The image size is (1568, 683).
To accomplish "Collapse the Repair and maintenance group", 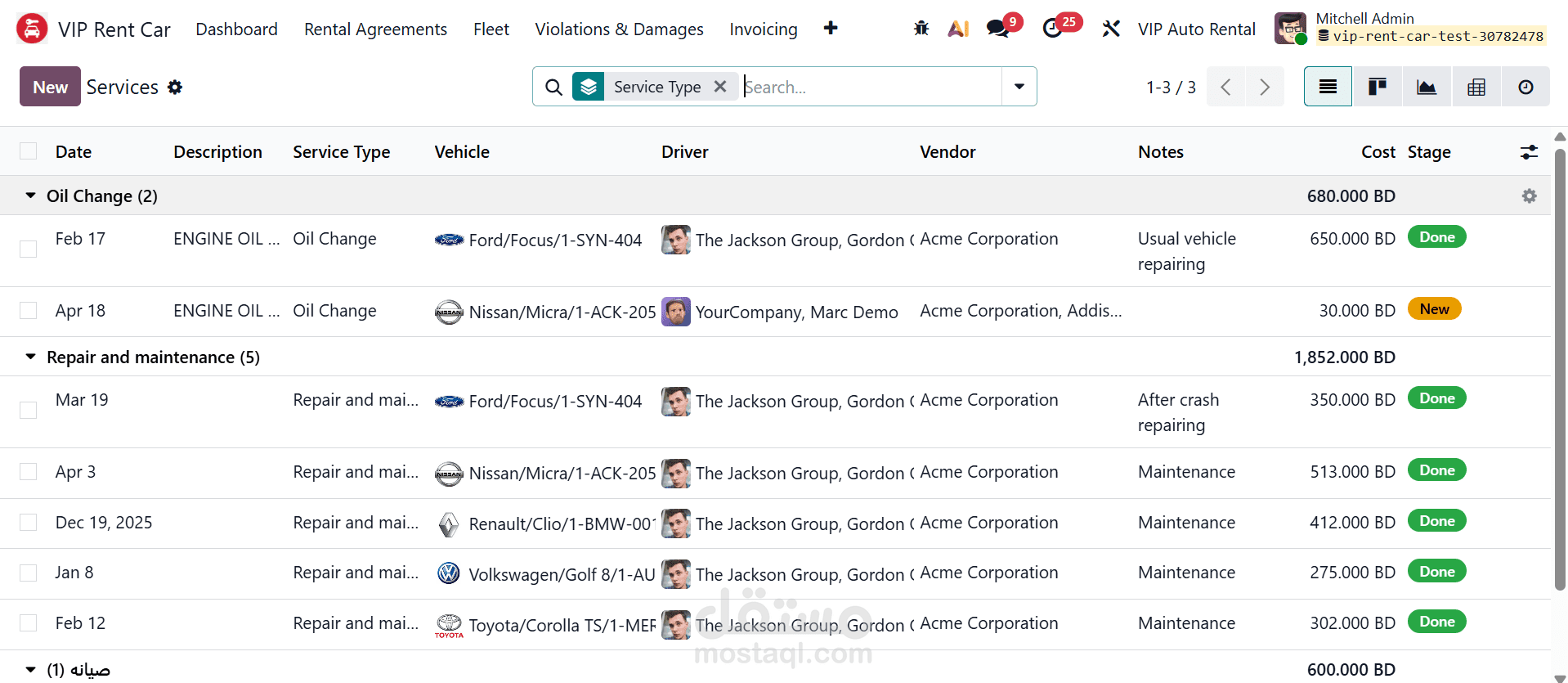I will click(31, 357).
